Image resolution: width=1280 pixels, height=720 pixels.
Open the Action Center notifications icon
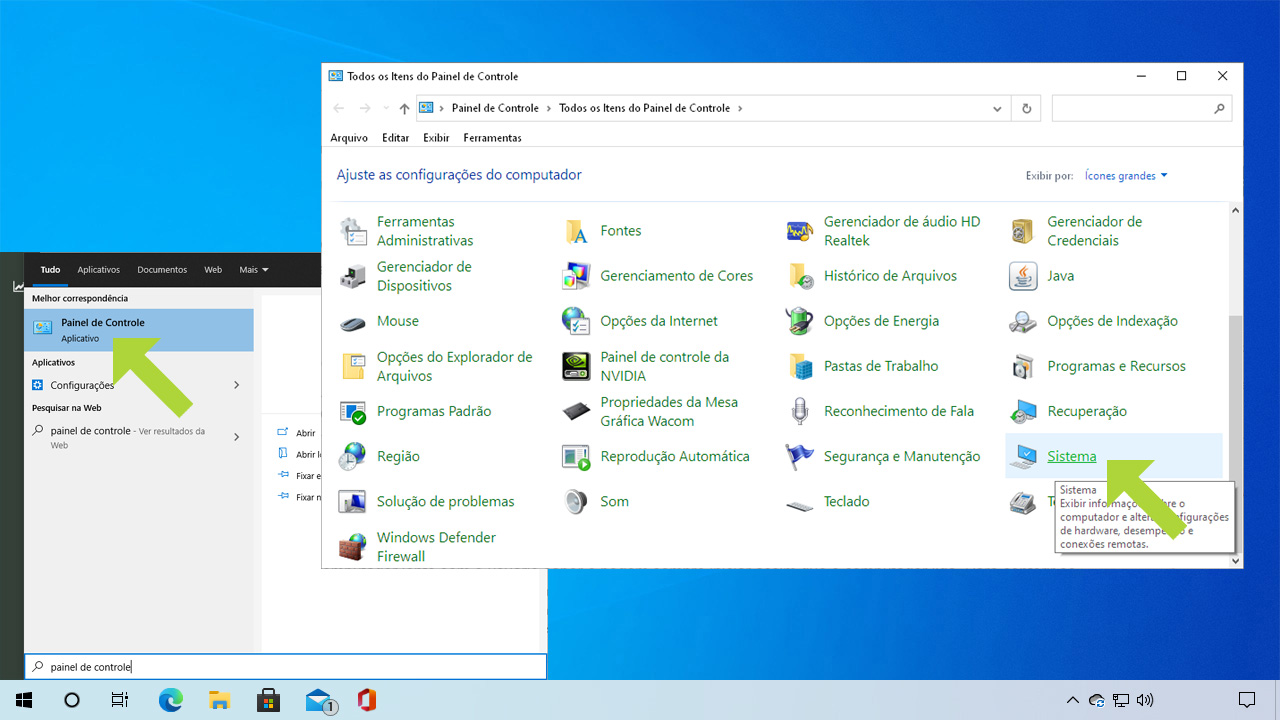click(x=1247, y=700)
